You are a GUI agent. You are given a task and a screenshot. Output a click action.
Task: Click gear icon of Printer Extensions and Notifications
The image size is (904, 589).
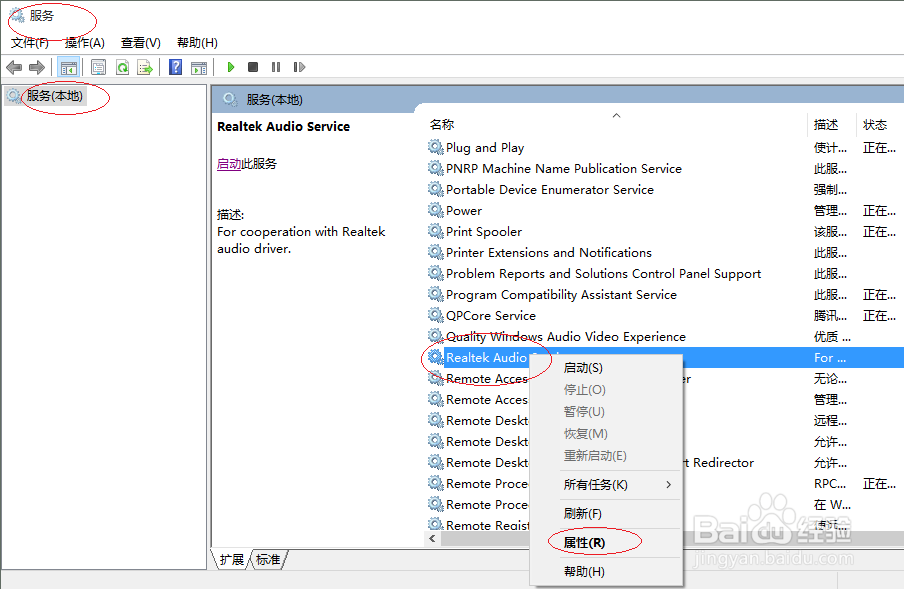click(435, 252)
